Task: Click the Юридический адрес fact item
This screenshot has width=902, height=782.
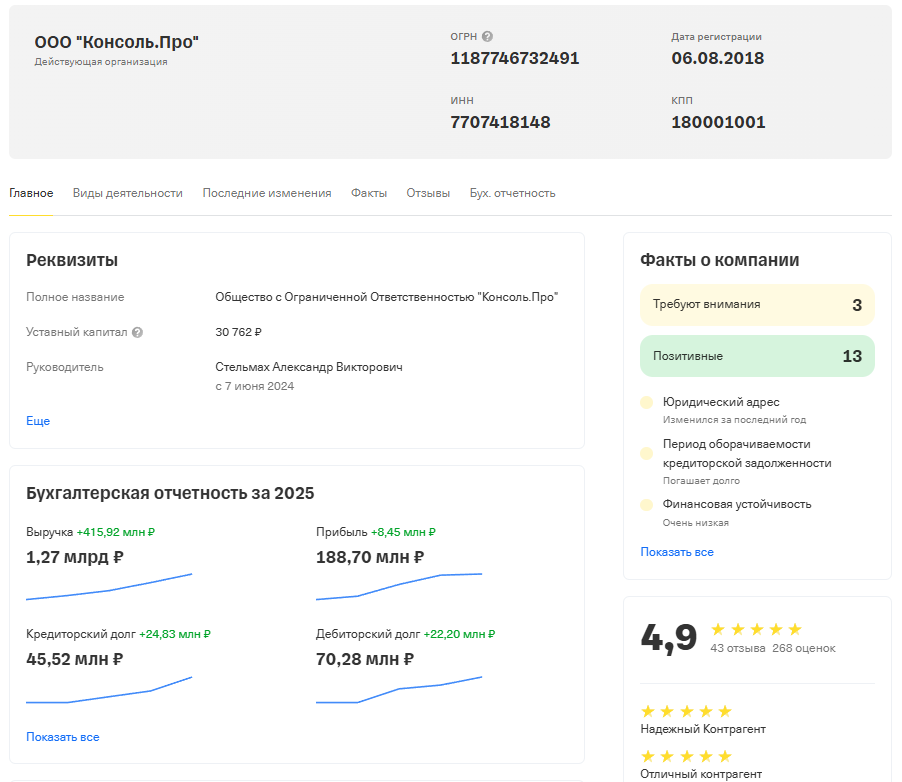Action: (735, 410)
